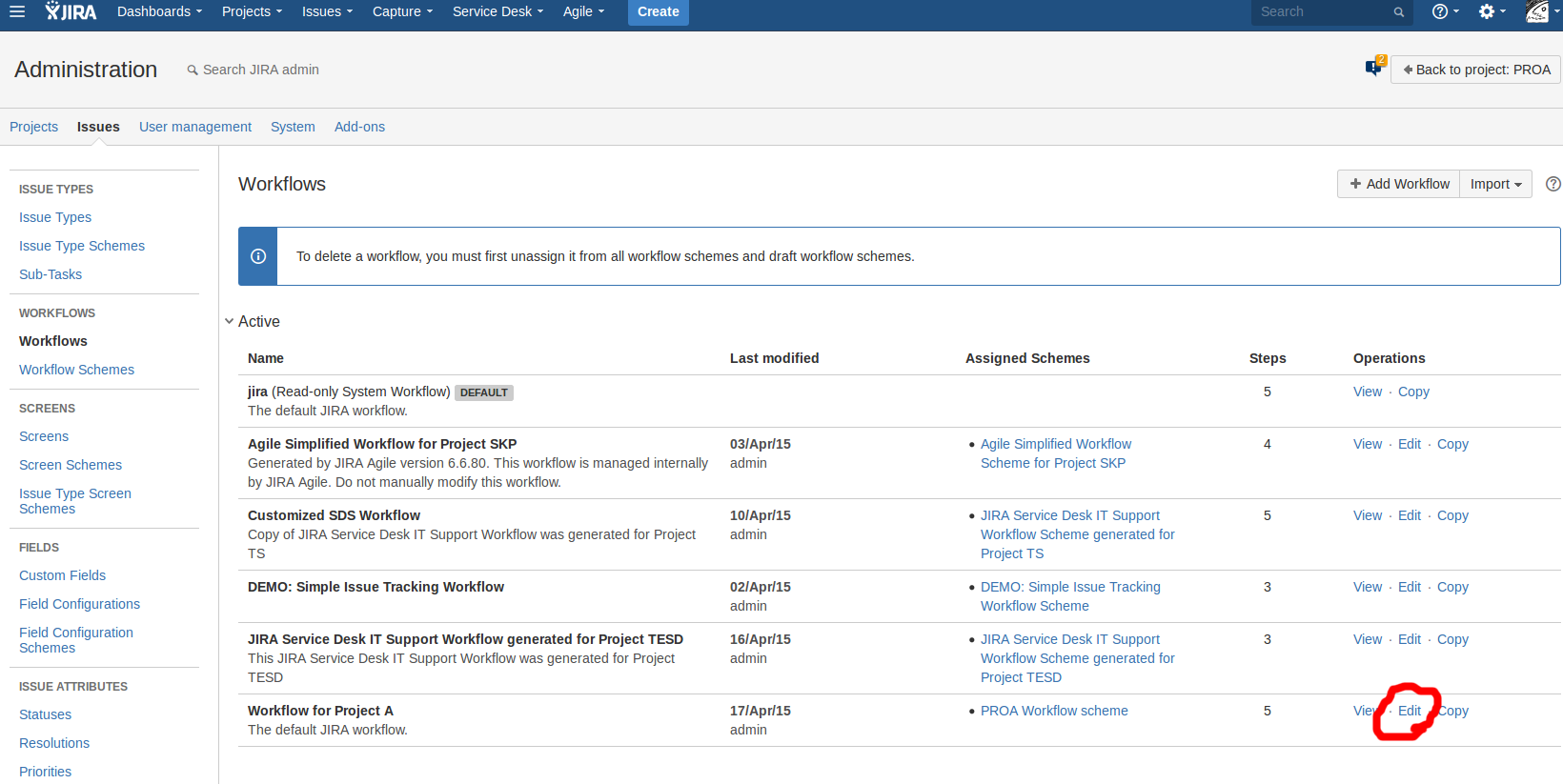Select the Issues admin tab

coord(98,127)
